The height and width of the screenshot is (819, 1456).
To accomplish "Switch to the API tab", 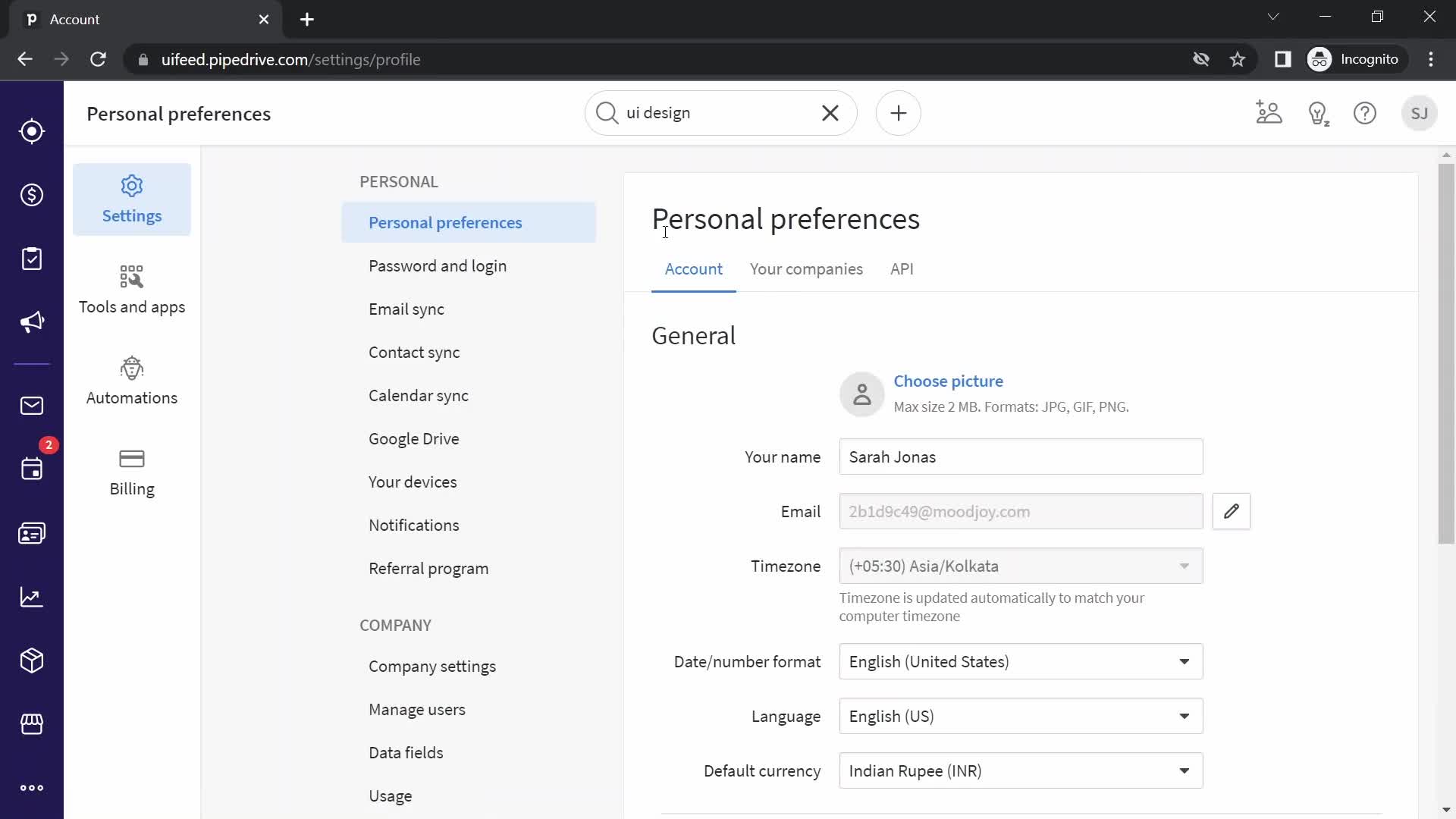I will [x=902, y=269].
